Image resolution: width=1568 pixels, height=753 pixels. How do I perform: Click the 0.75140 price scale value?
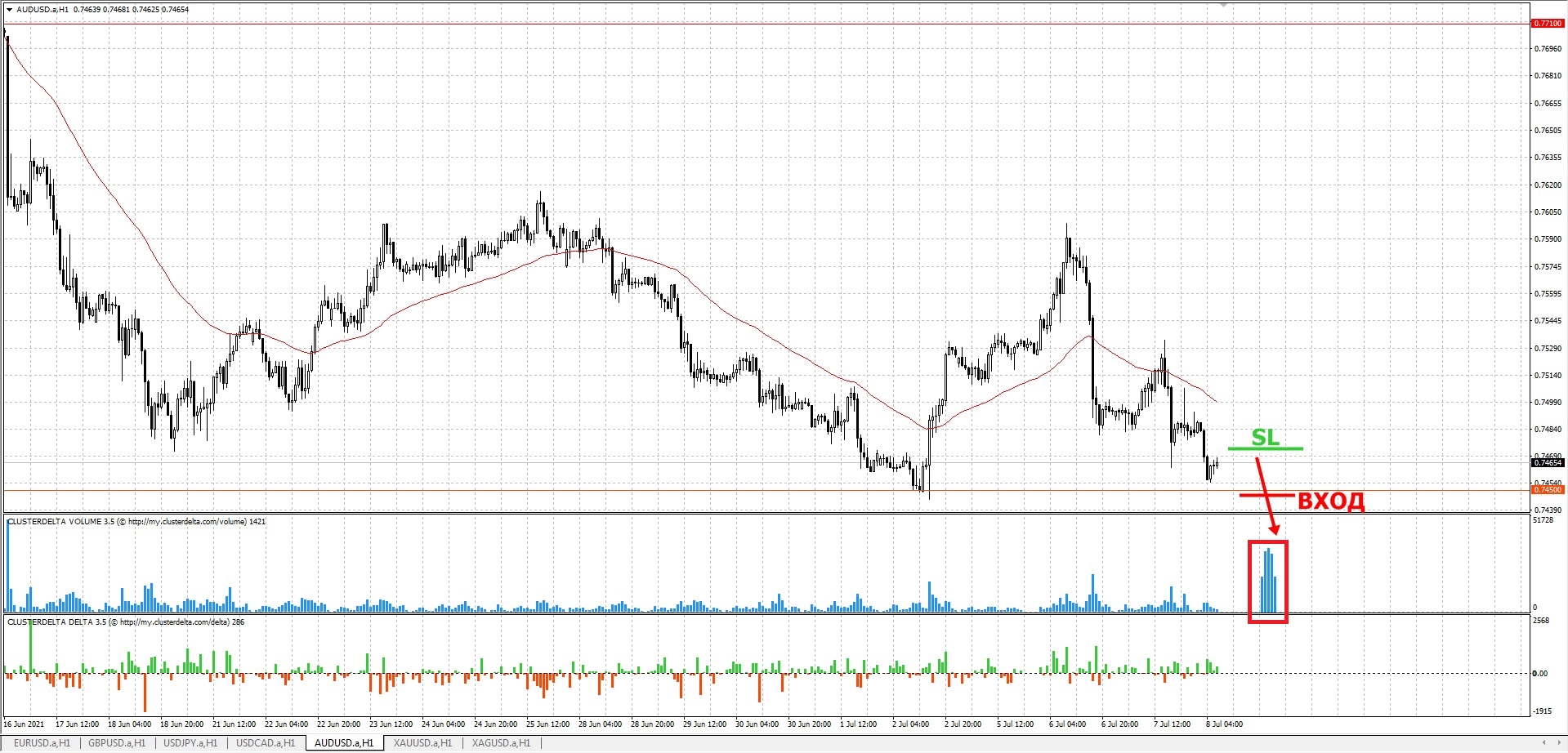[x=1548, y=376]
